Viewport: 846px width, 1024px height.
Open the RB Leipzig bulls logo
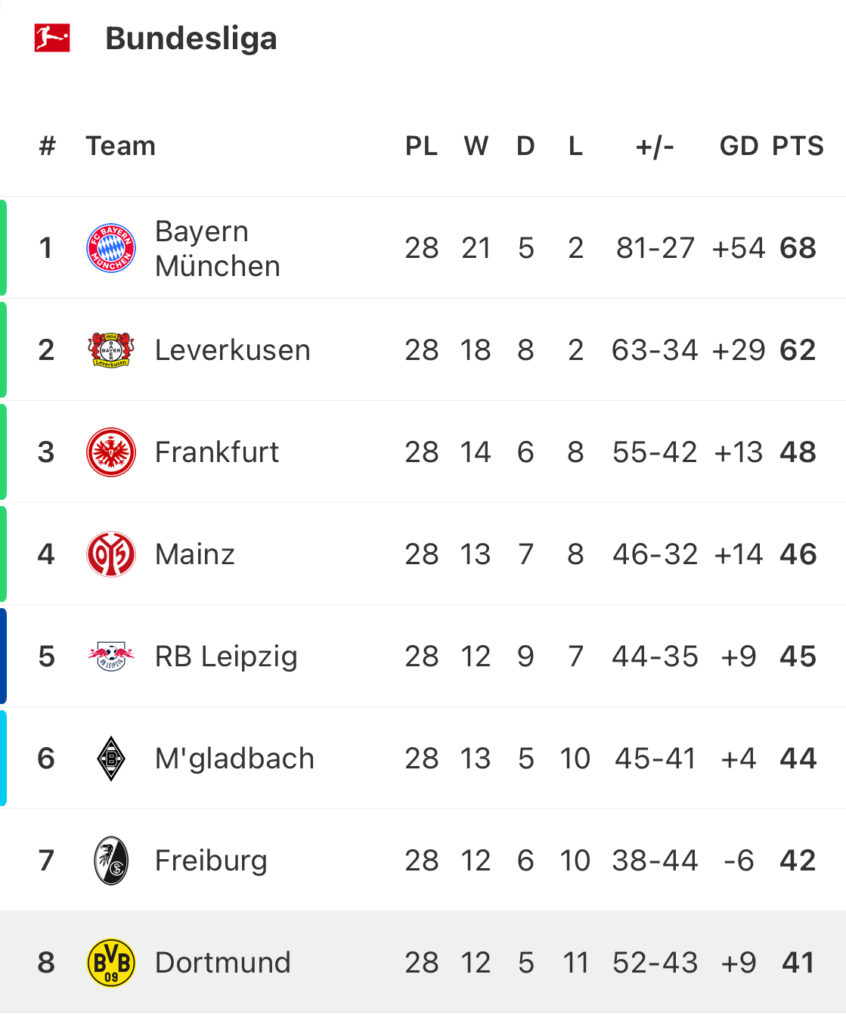(111, 656)
